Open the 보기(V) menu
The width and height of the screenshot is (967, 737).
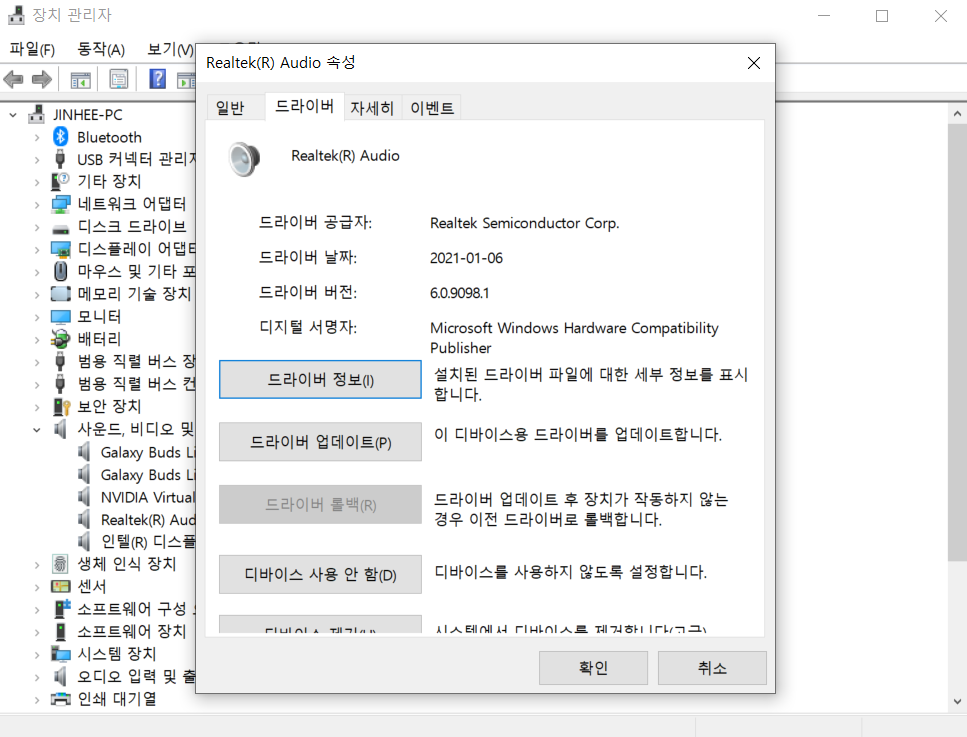click(170, 49)
